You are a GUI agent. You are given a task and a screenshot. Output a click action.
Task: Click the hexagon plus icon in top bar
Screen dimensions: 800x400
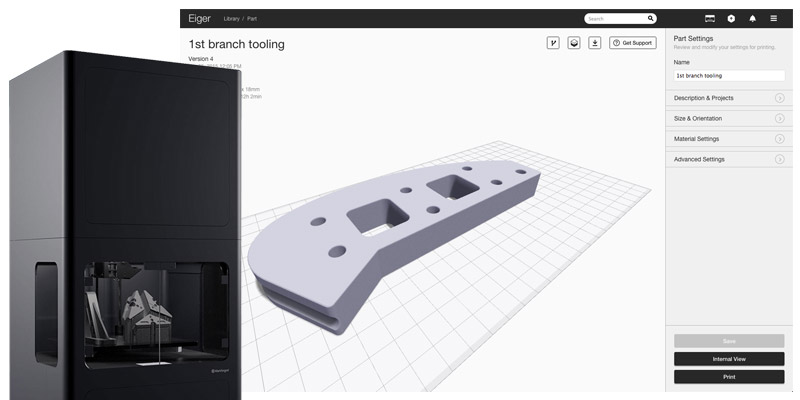[731, 18]
